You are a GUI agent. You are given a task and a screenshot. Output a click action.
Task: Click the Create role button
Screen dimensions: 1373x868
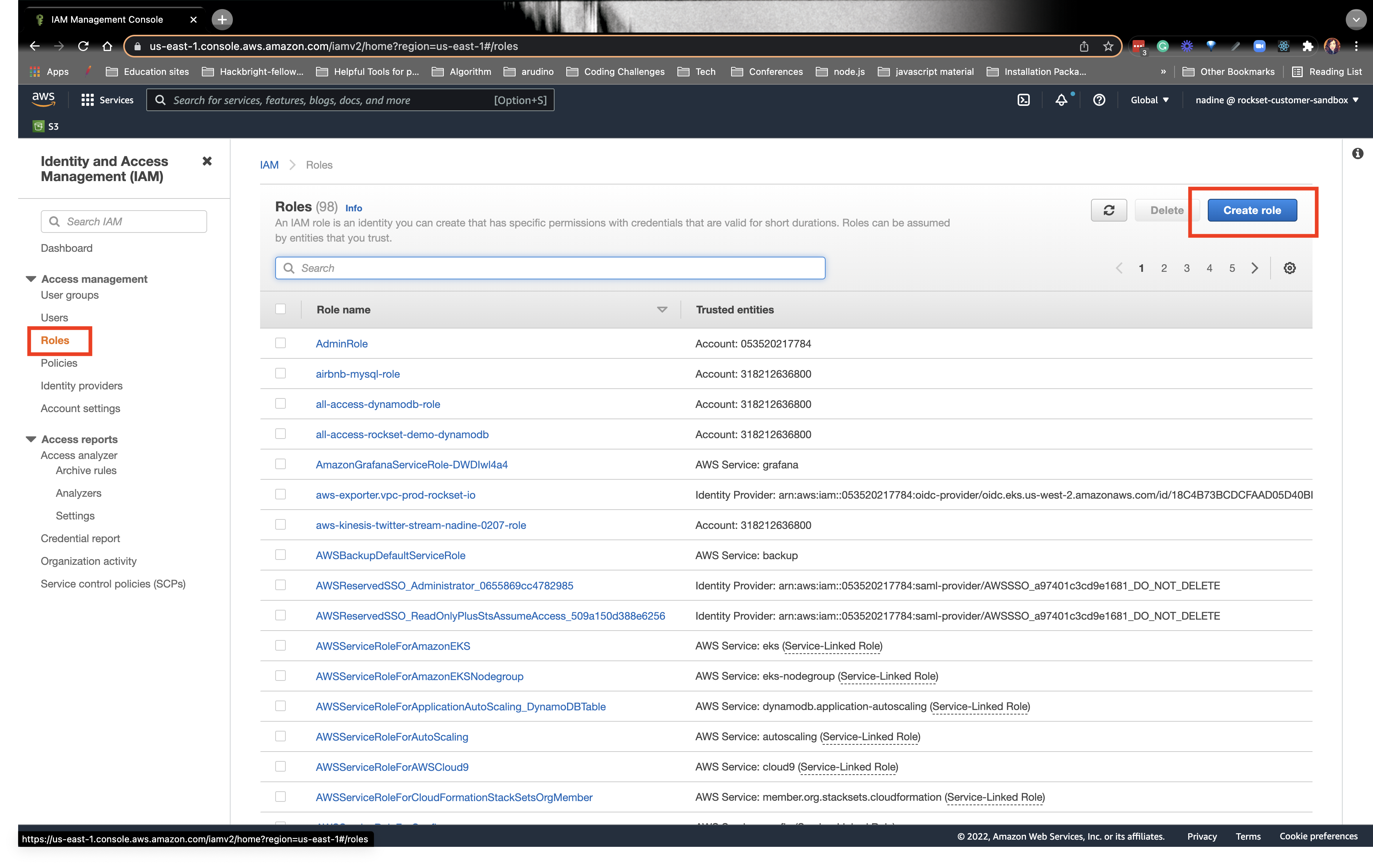[x=1252, y=210]
